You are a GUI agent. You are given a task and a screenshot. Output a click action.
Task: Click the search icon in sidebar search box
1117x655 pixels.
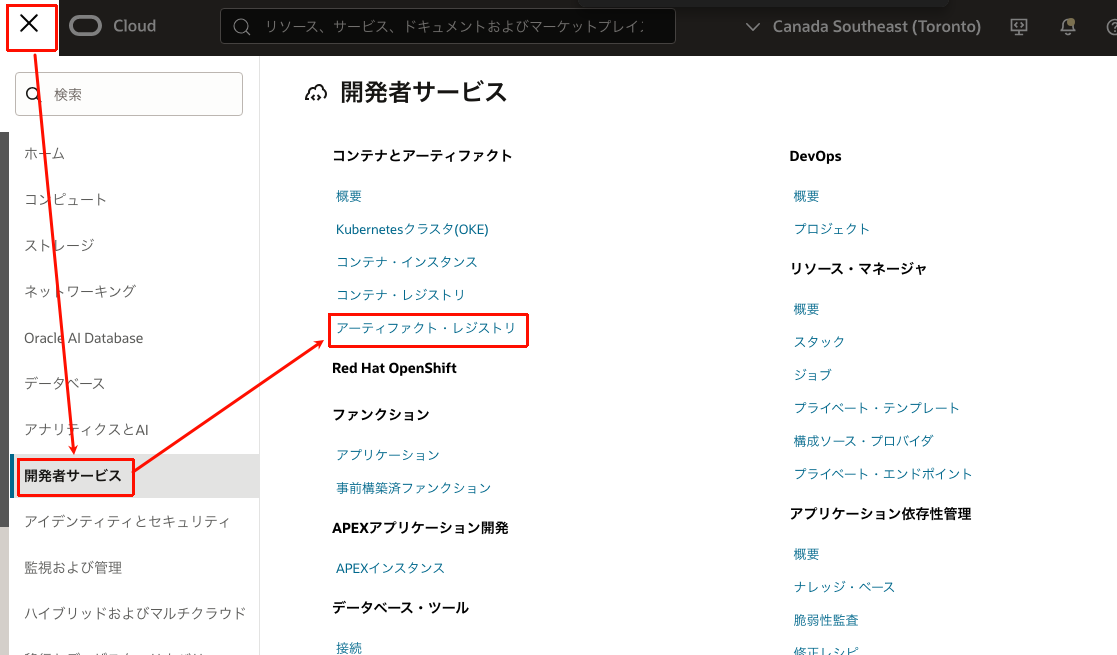[33, 94]
